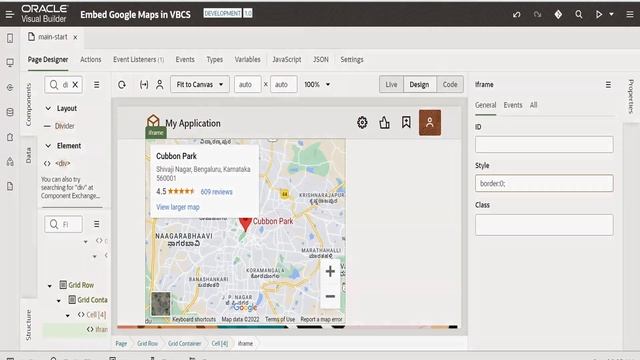Open the Fit to Canvas dropdown
This screenshot has height=360, width=640.
pos(200,84)
